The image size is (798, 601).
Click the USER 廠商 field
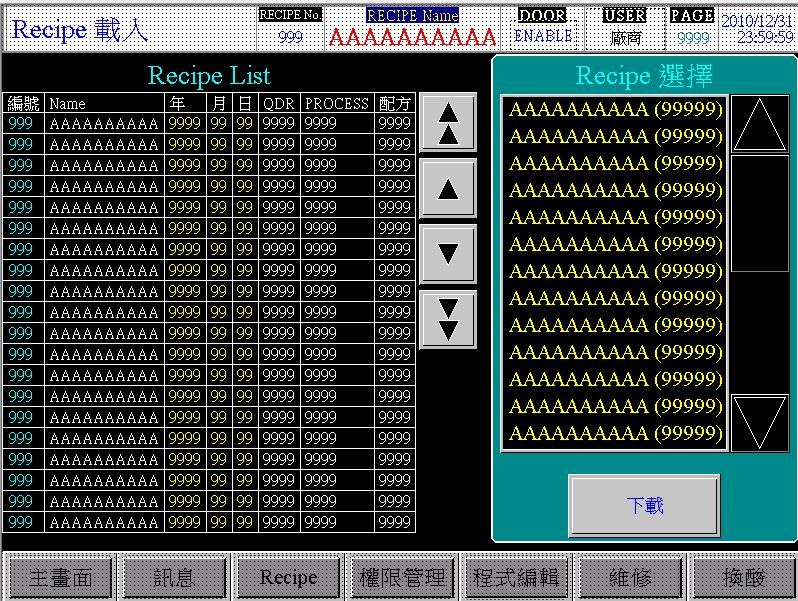pos(625,37)
